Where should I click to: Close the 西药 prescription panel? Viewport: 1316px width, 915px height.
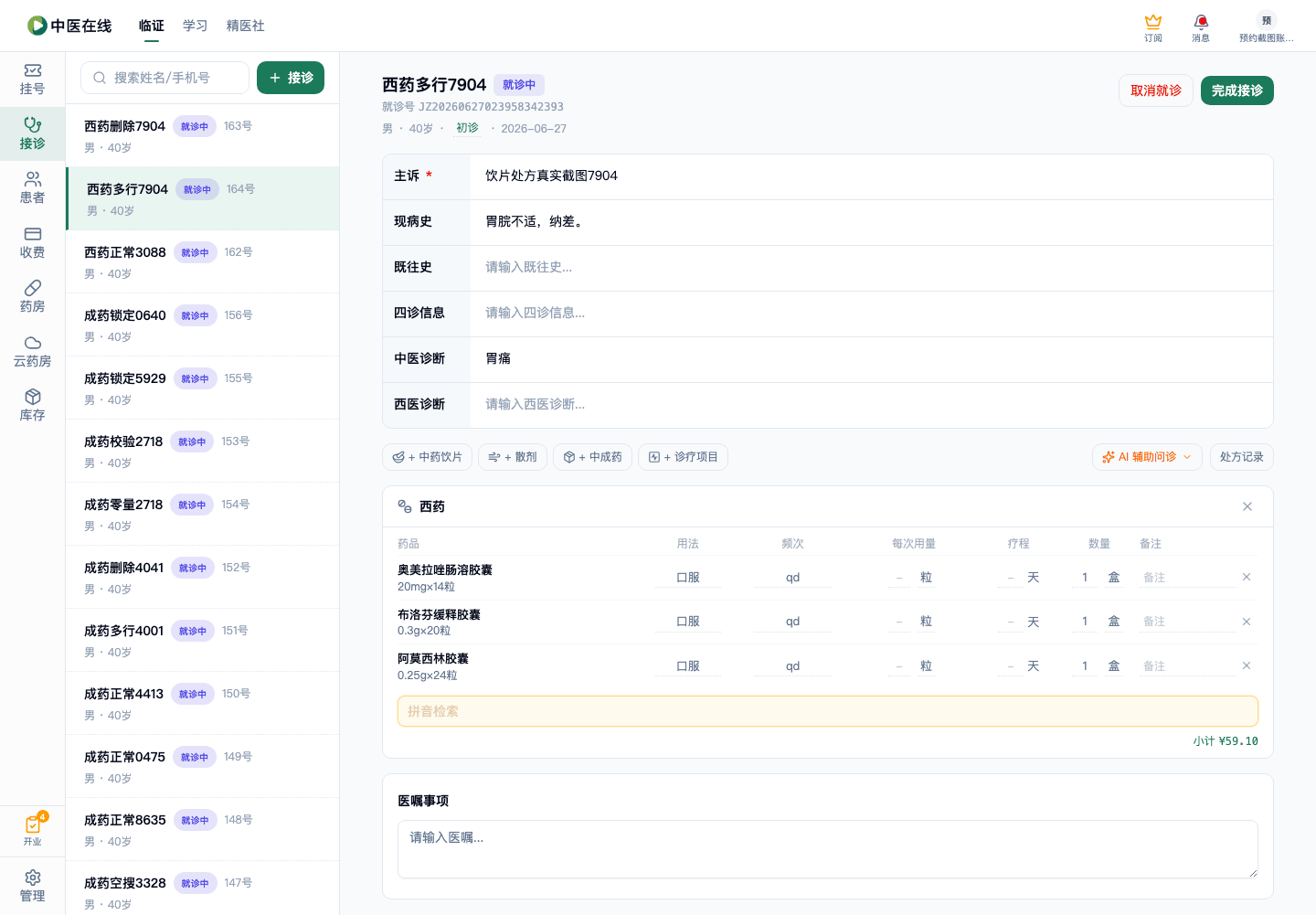[x=1247, y=506]
